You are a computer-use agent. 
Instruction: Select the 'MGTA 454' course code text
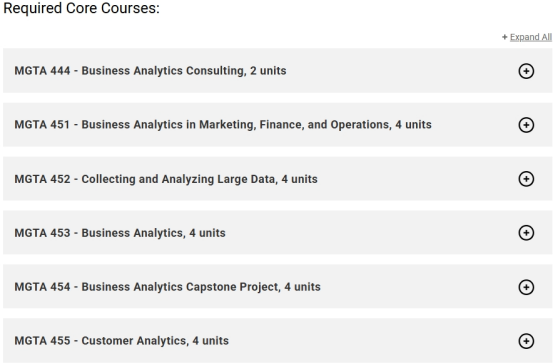[x=42, y=287]
